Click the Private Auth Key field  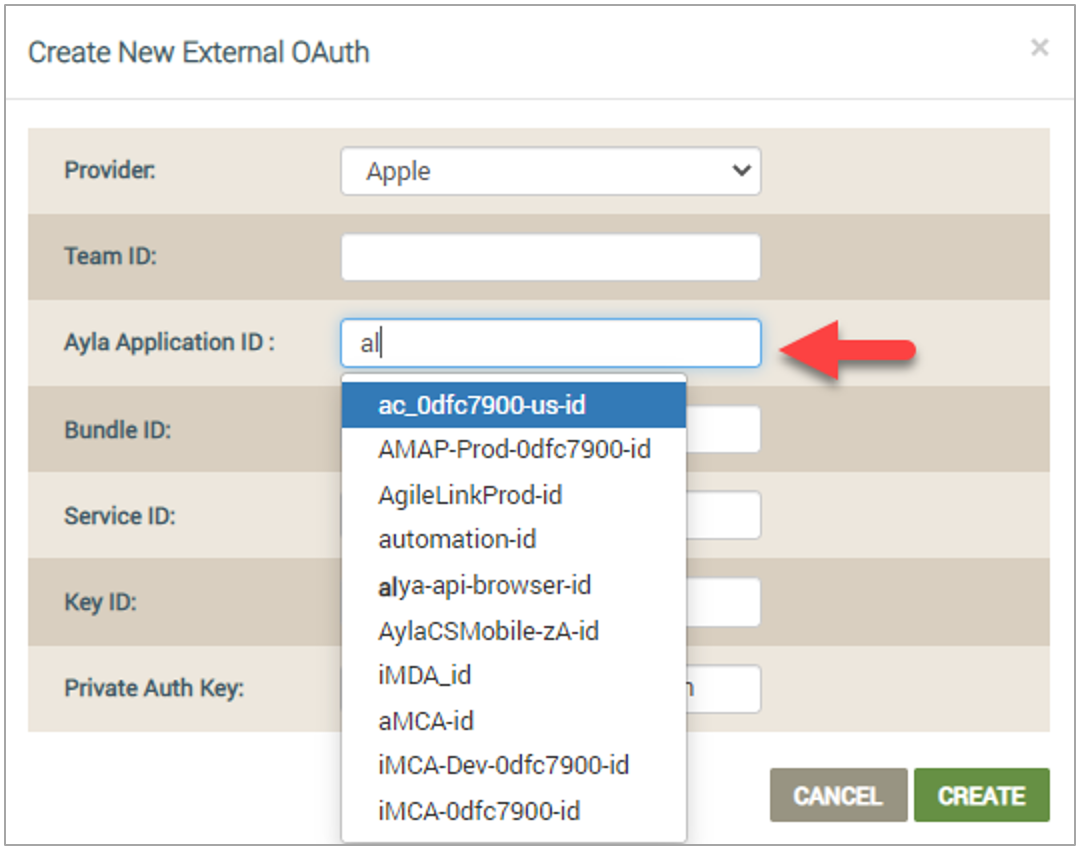724,688
